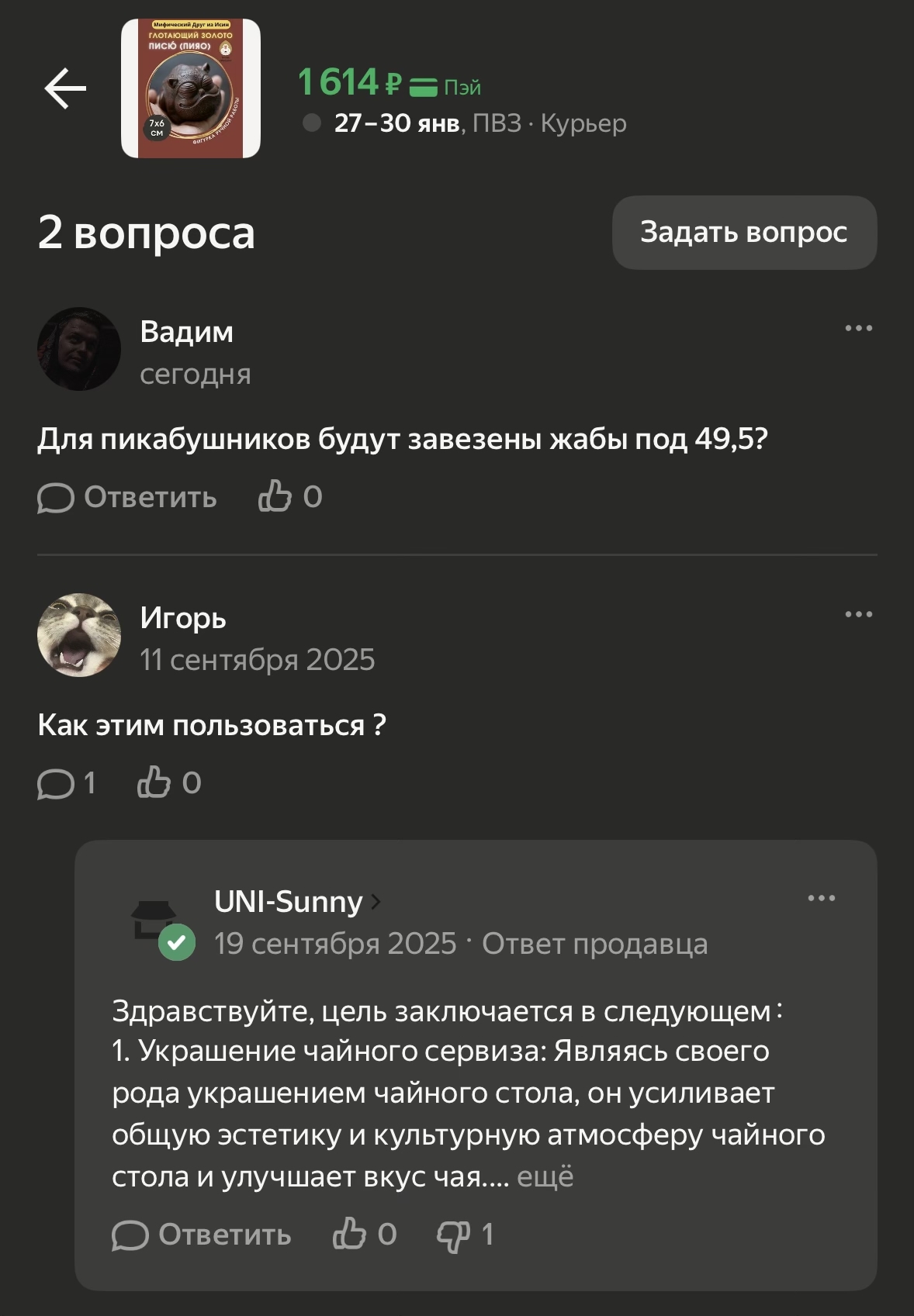Open three-dot menu on seller's answer
This screenshot has width=914, height=1316.
click(x=821, y=898)
